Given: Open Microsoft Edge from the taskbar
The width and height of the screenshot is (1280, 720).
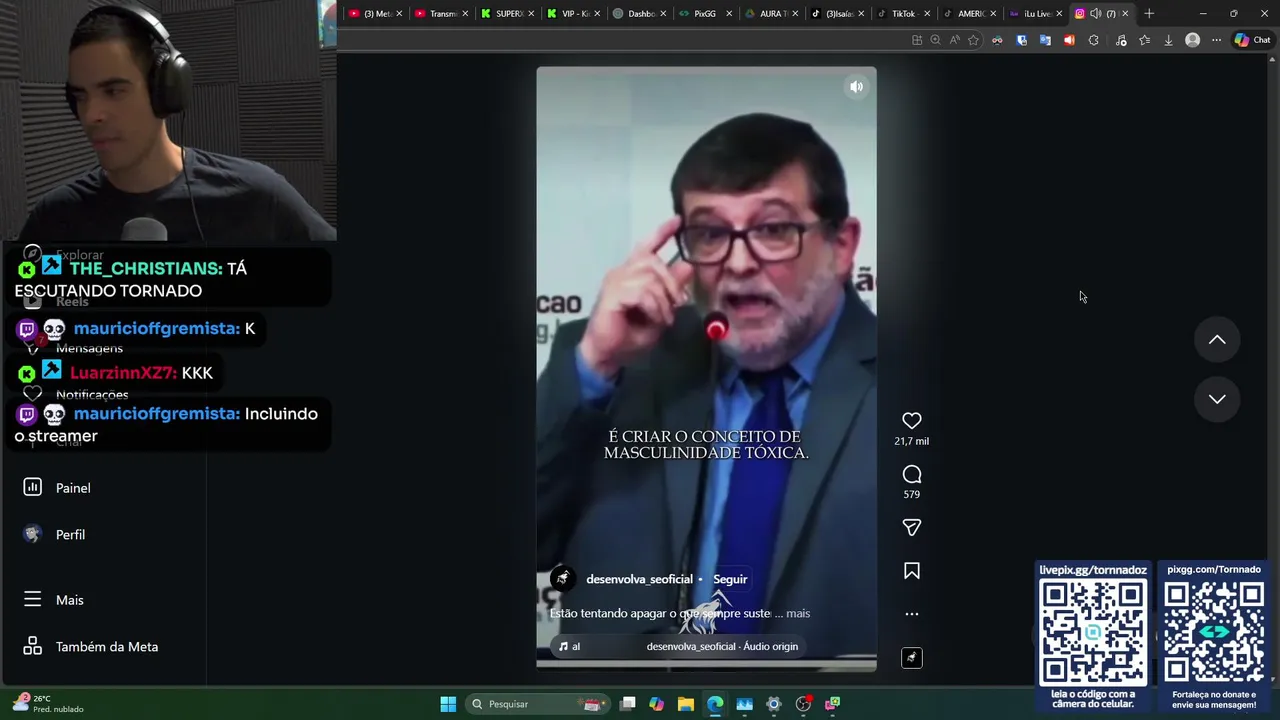Looking at the screenshot, I should coord(715,704).
